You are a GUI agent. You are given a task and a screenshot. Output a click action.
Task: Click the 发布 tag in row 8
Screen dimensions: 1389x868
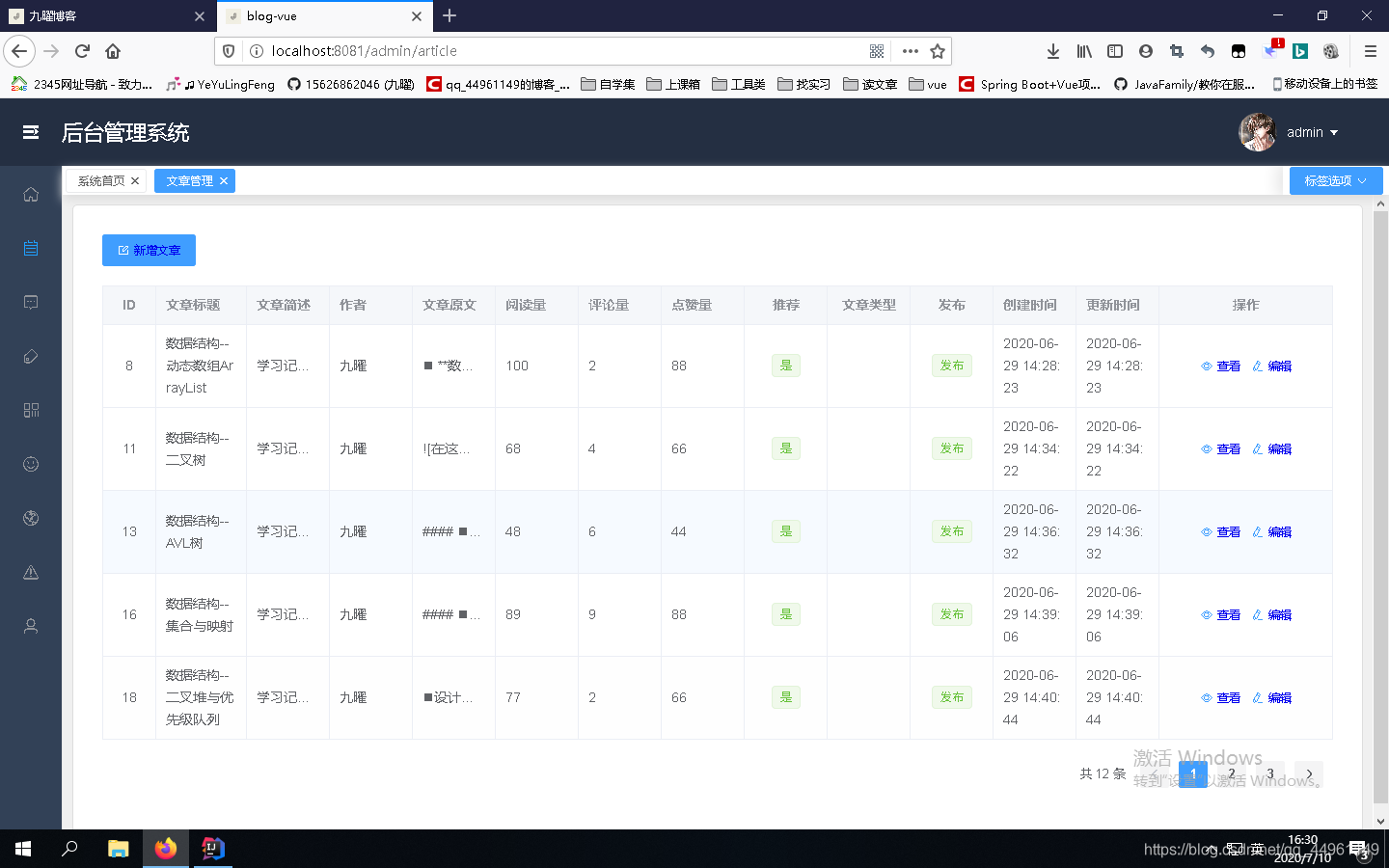click(952, 366)
